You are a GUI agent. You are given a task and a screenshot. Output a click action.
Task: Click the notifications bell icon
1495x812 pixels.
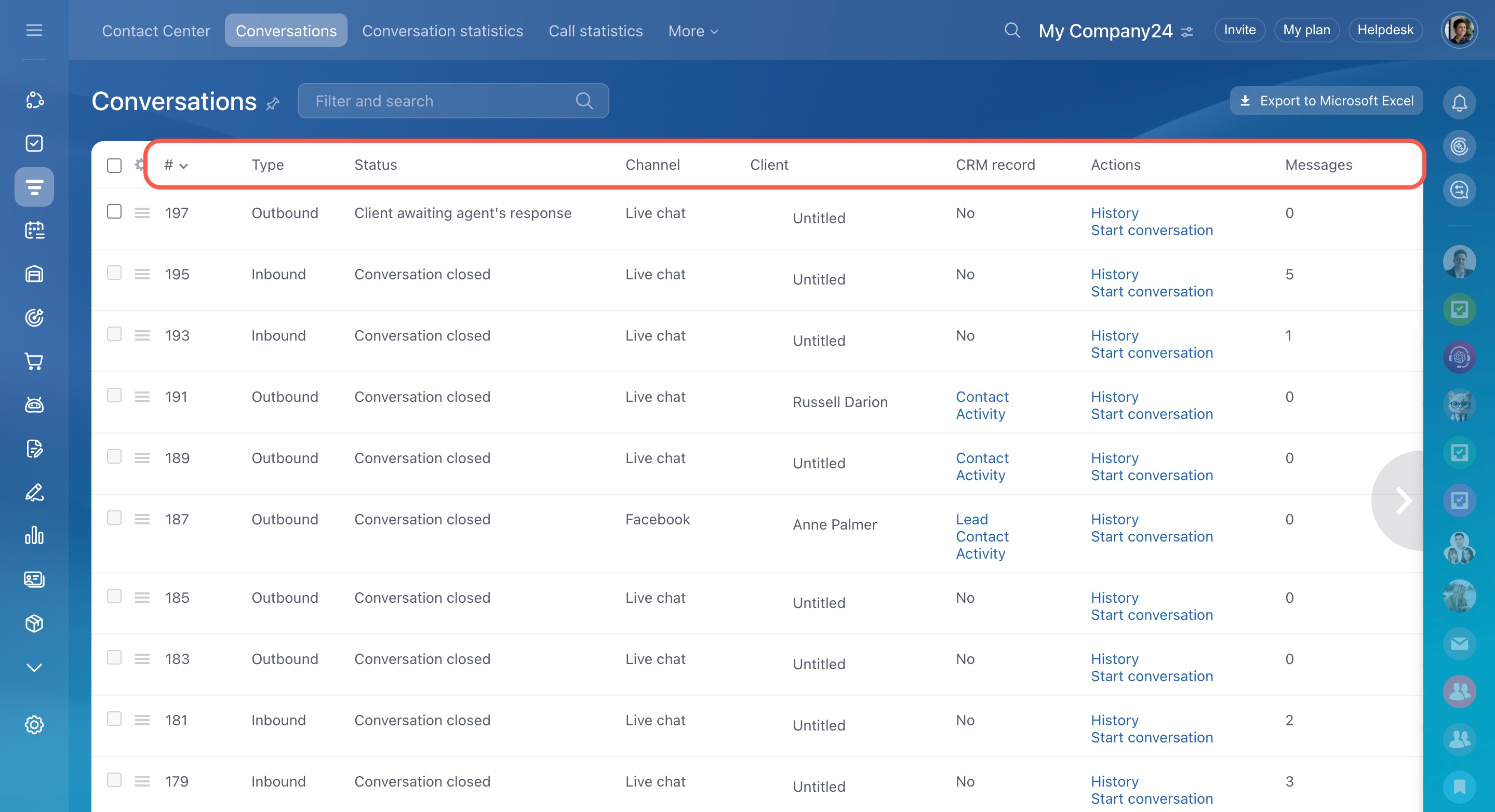click(1459, 103)
